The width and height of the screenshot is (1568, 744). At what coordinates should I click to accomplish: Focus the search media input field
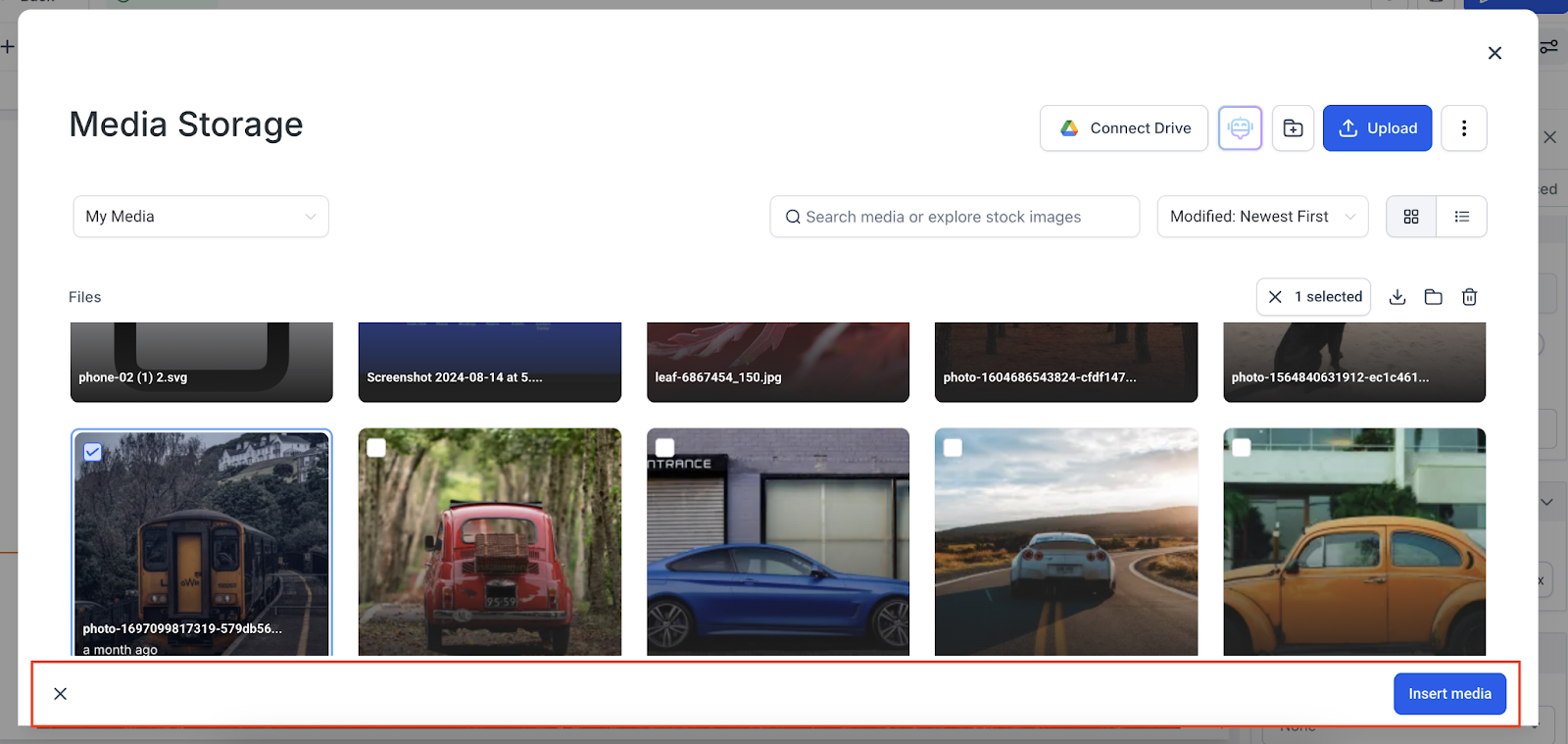955,217
